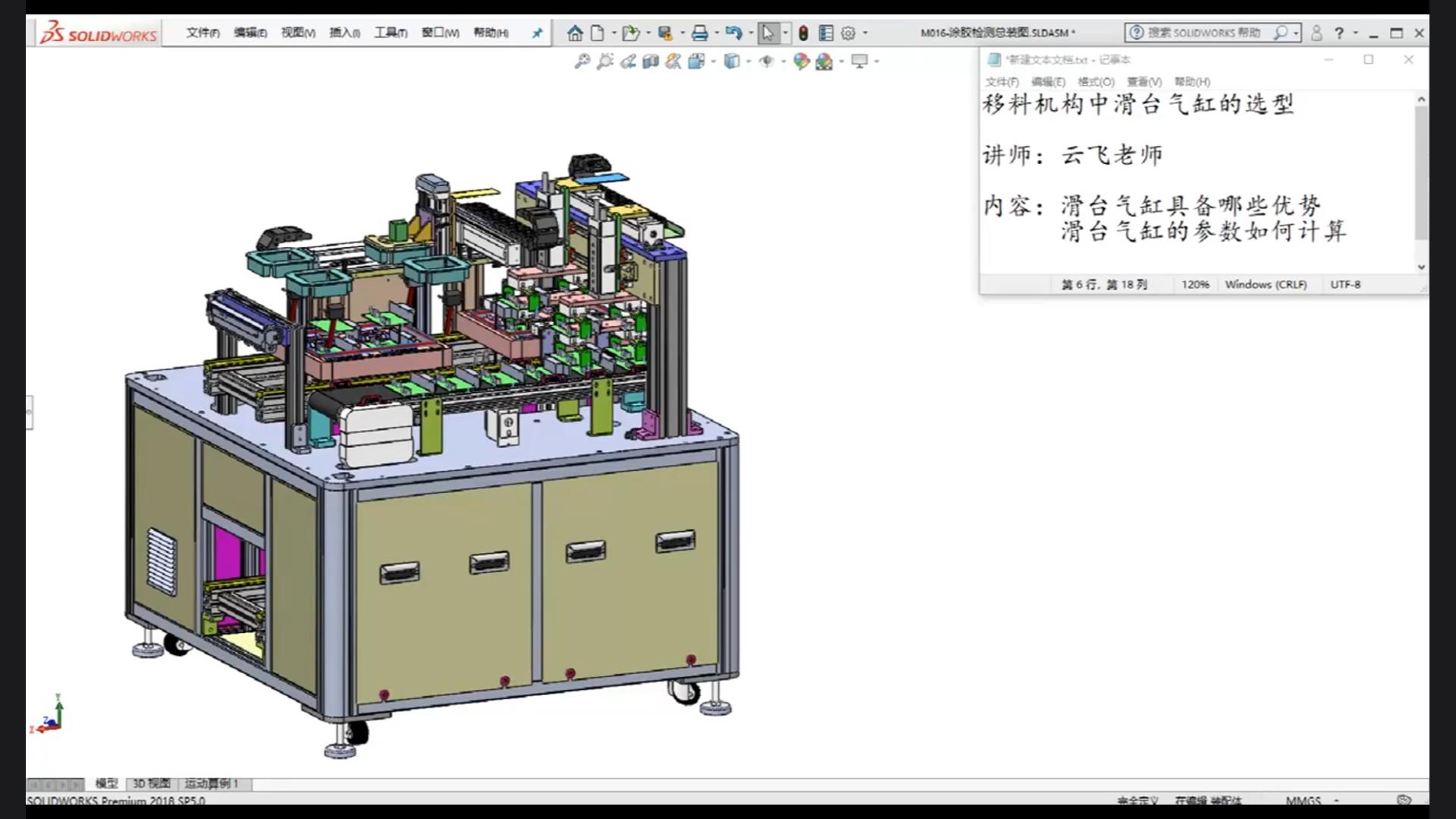Open SolidWorks 工具(T) menu

(x=391, y=33)
